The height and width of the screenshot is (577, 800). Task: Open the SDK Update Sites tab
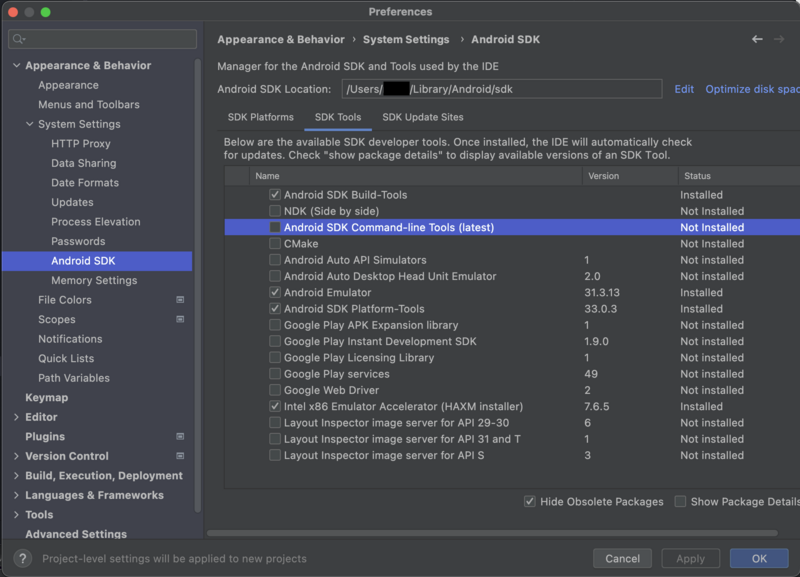tap(423, 117)
